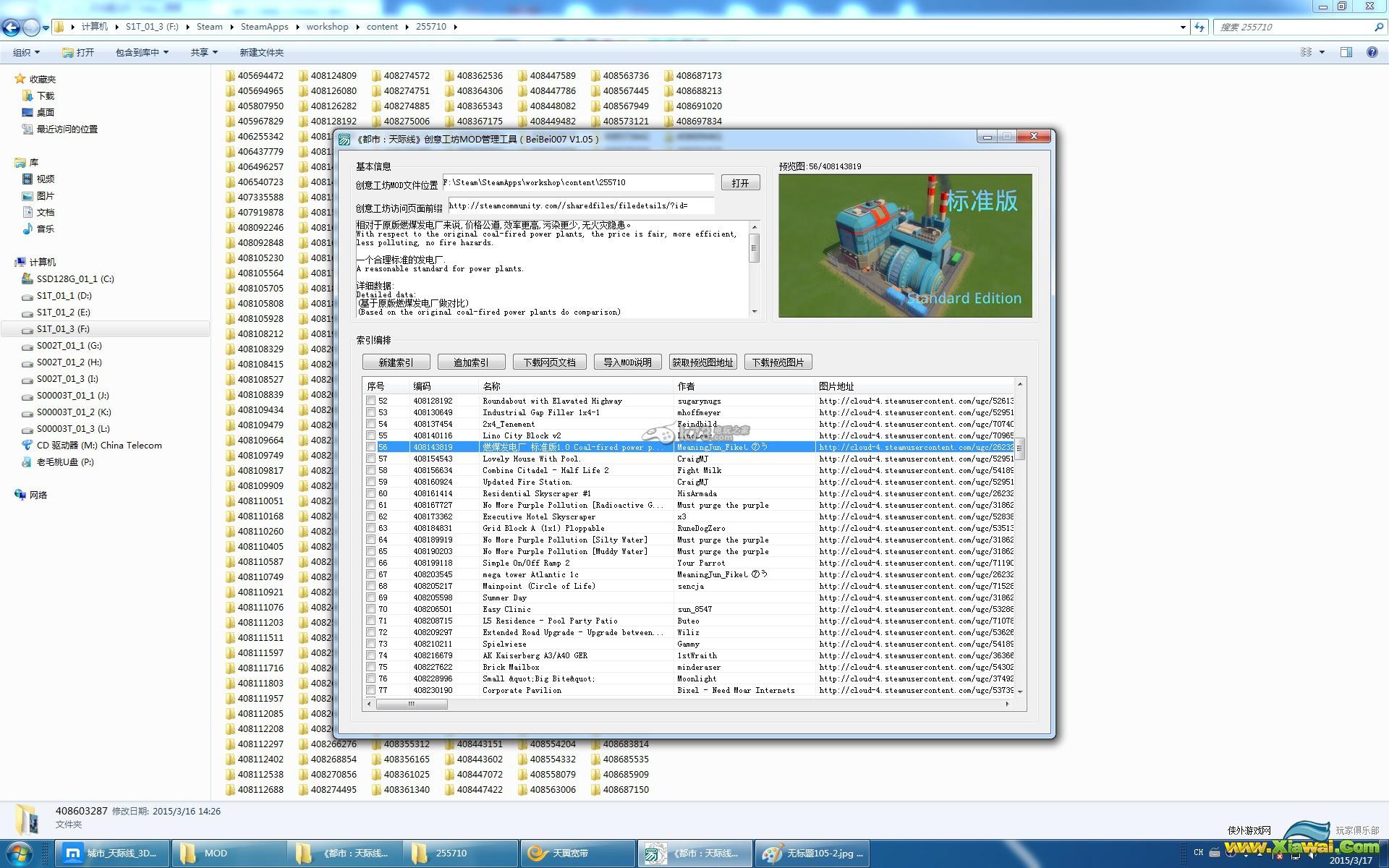The height and width of the screenshot is (868, 1389).
Task: Open the 包含到库中 dropdown menu
Action: (143, 52)
